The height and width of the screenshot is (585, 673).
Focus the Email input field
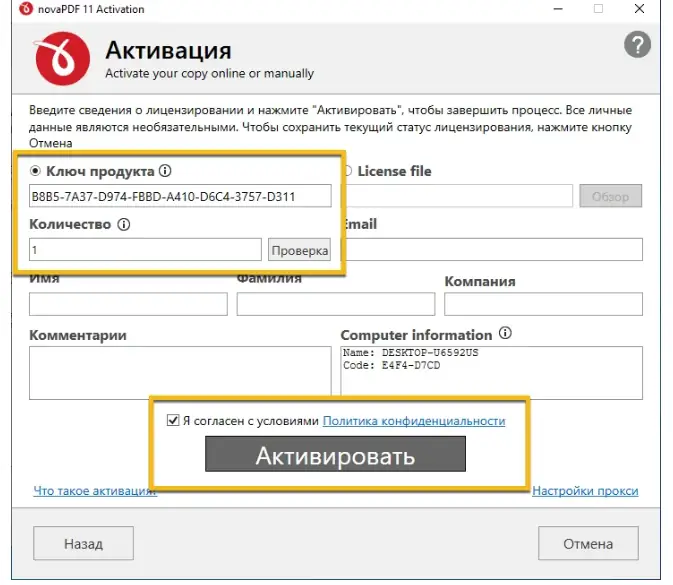(x=493, y=249)
